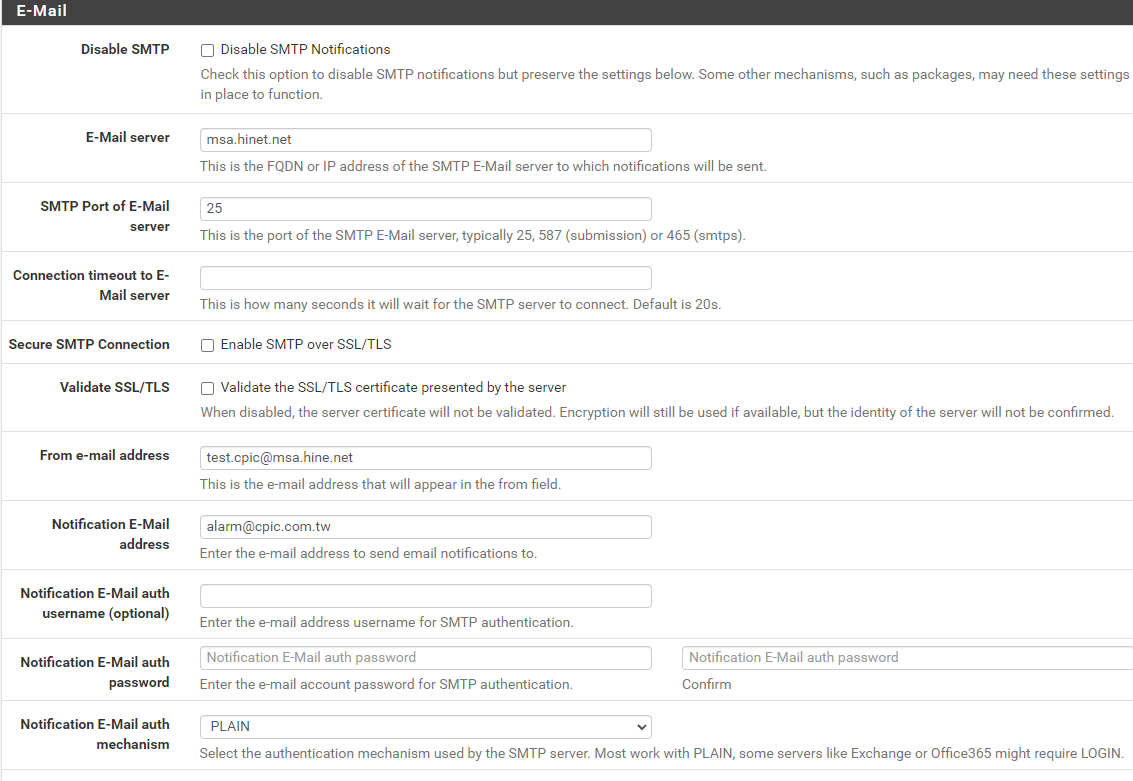Click the "From e-mail address" row label
This screenshot has width=1133, height=781.
coord(104,455)
